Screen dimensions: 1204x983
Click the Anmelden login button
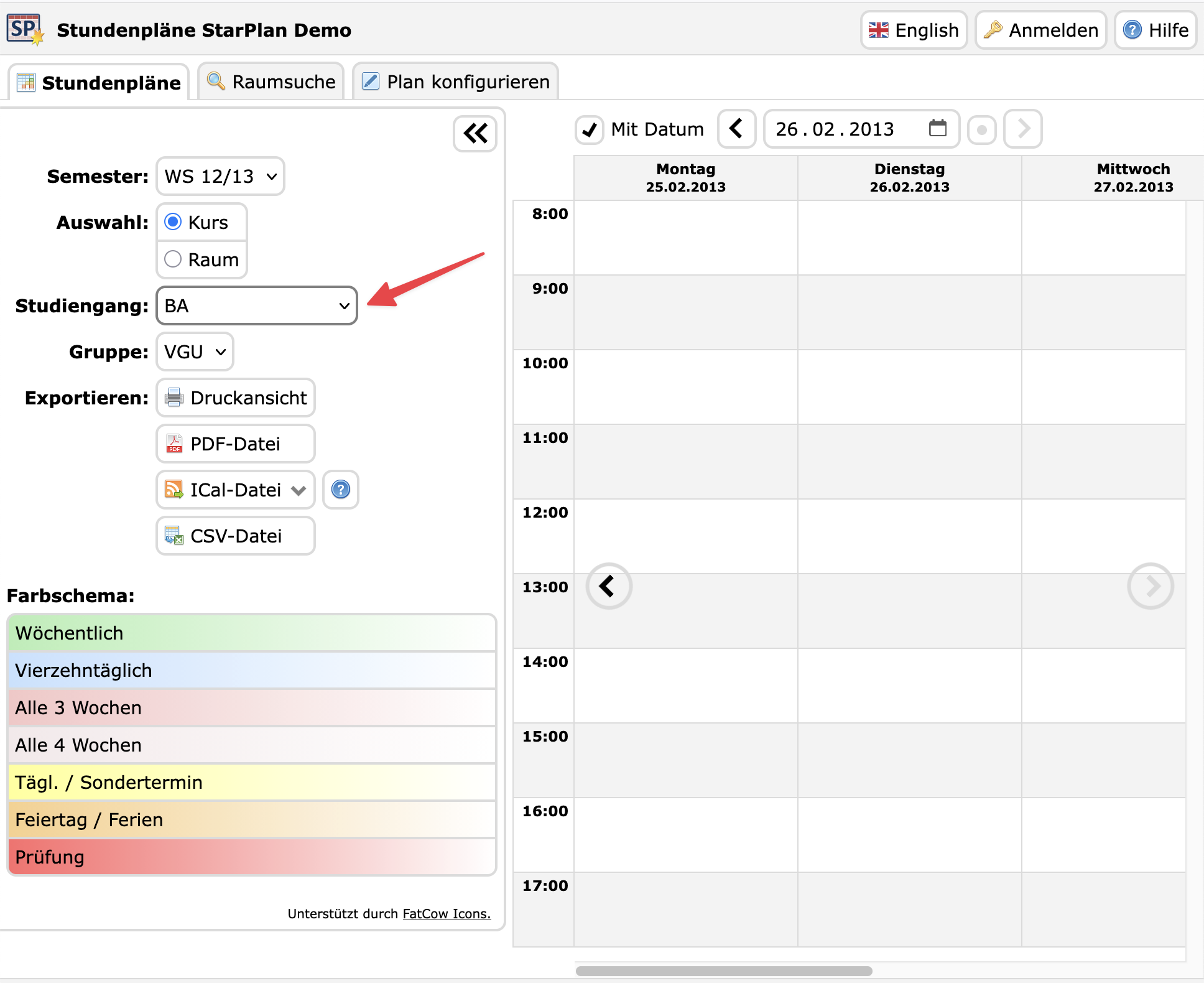click(1040, 30)
